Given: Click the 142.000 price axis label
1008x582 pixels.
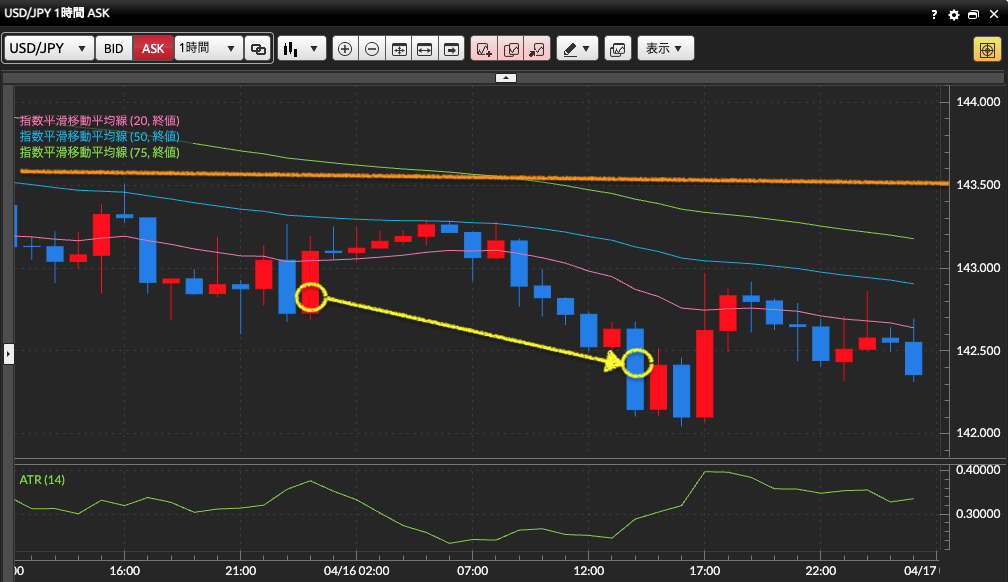Looking at the screenshot, I should click(x=978, y=433).
